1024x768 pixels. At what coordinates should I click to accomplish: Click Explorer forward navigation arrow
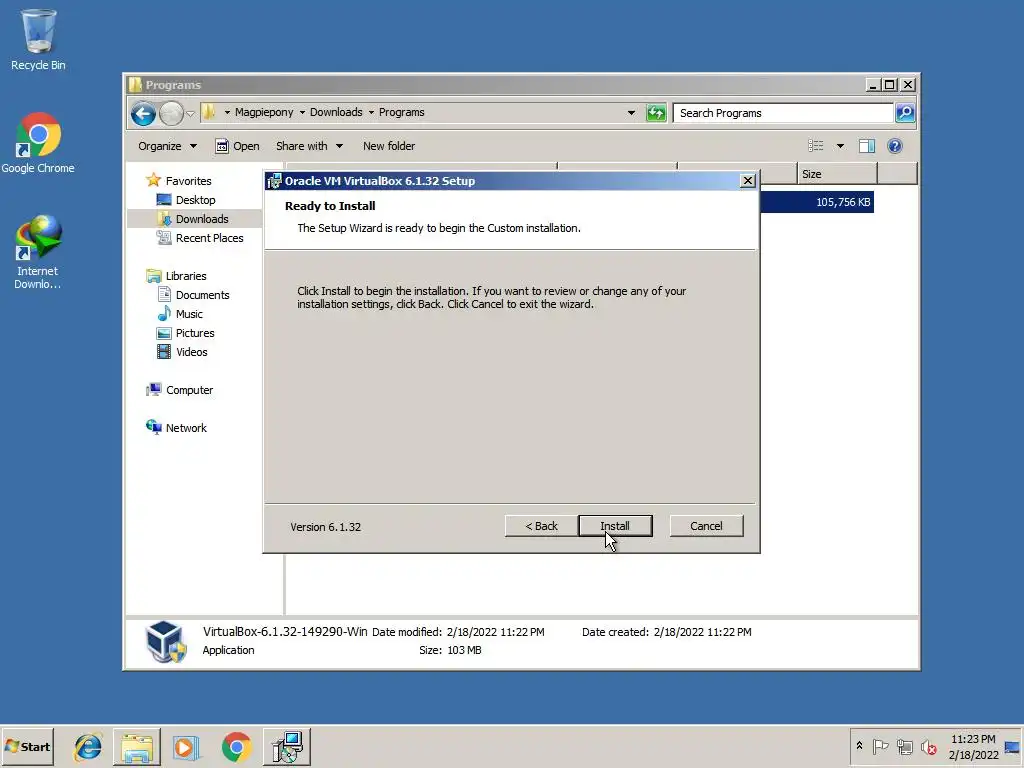(171, 114)
